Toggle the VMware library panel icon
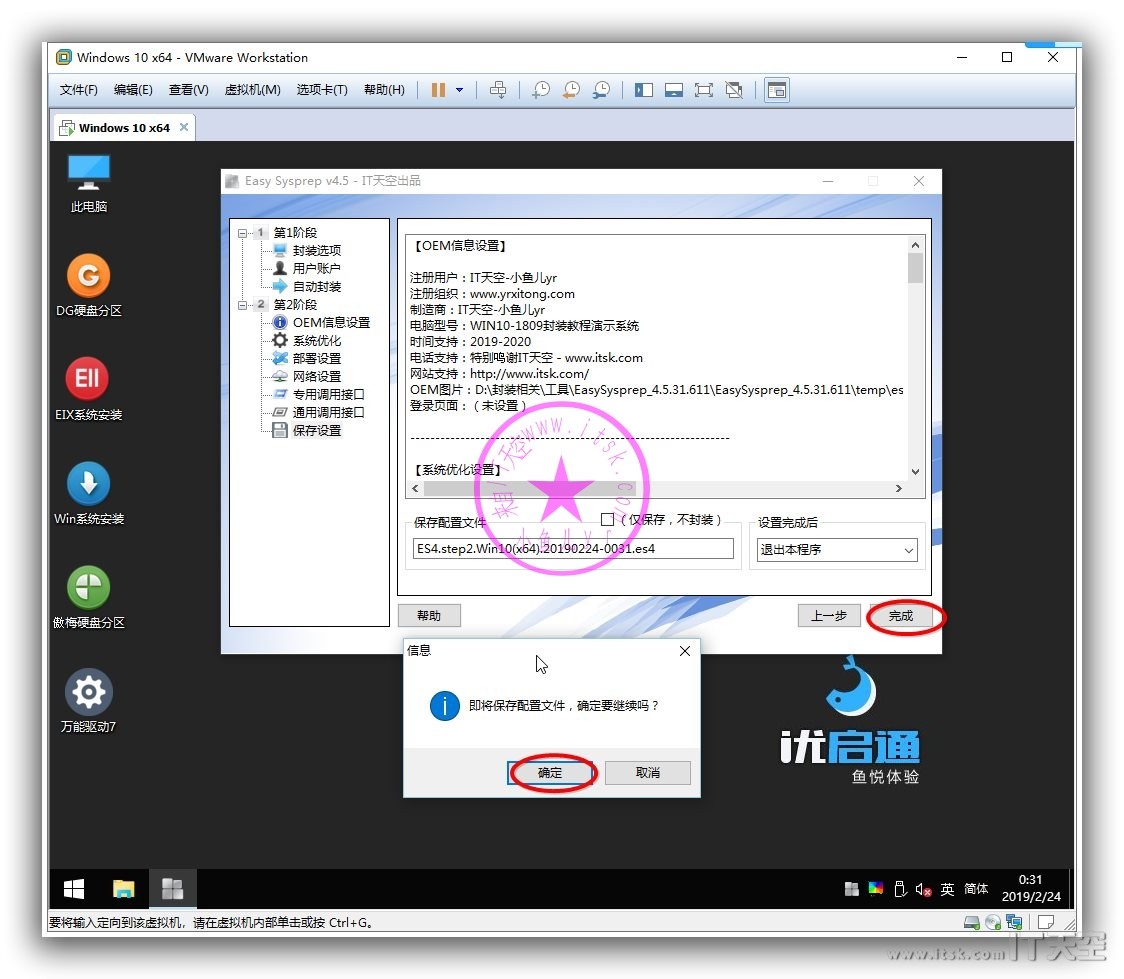Viewport: 1124px width, 979px height. pos(644,90)
